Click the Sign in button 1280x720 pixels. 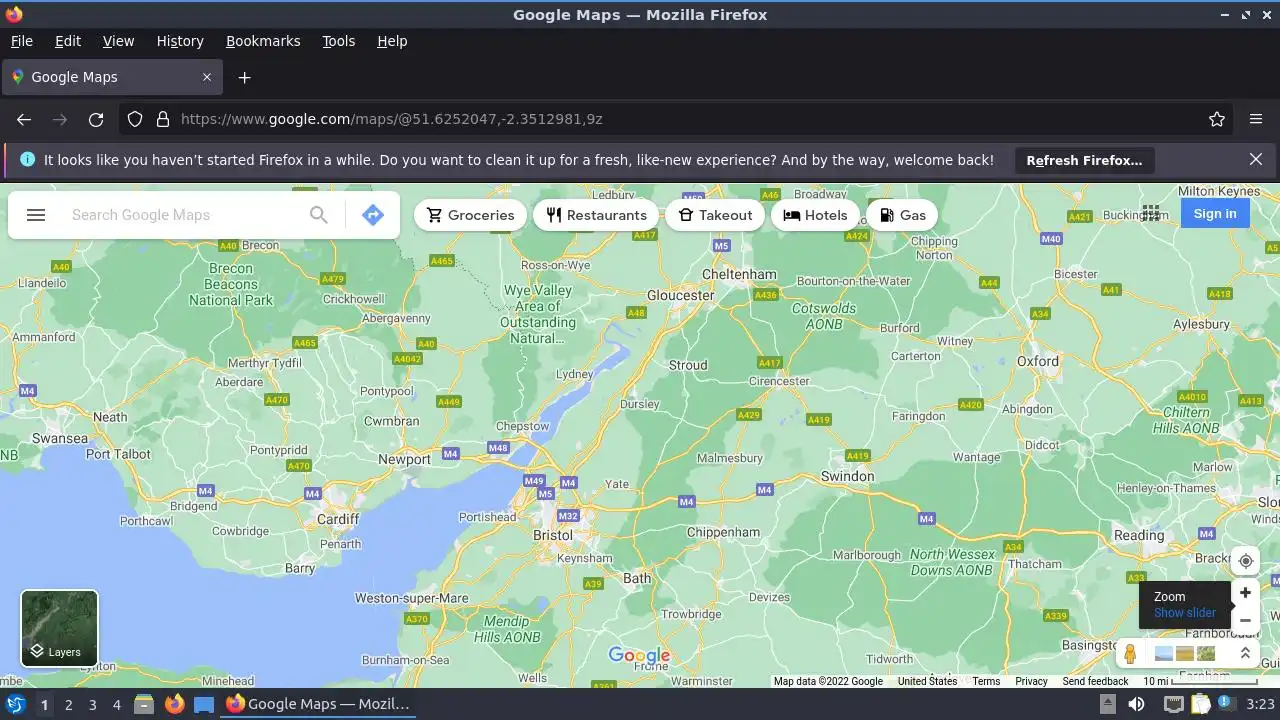(1215, 213)
